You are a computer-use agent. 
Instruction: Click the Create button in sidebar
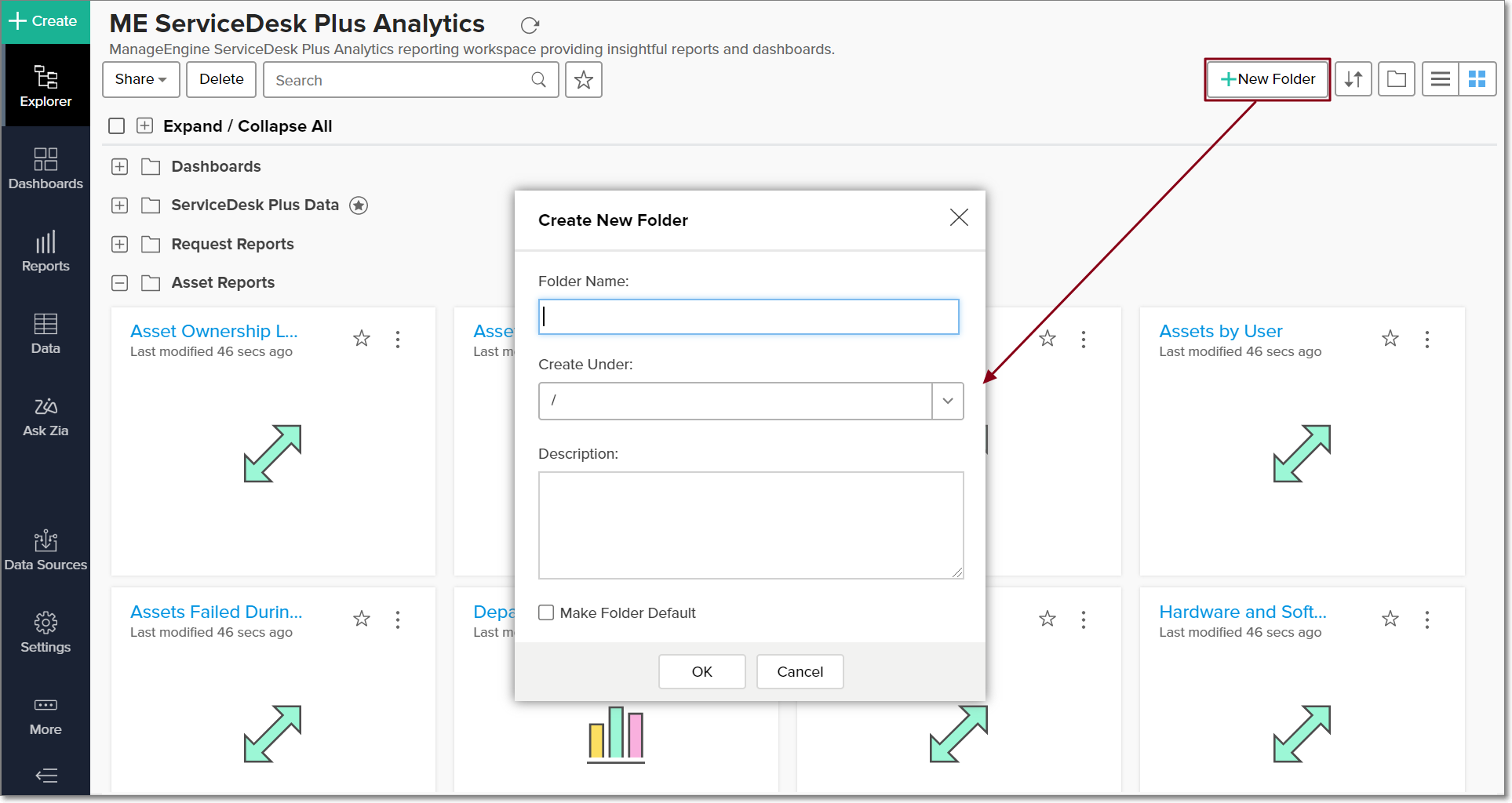tap(45, 21)
